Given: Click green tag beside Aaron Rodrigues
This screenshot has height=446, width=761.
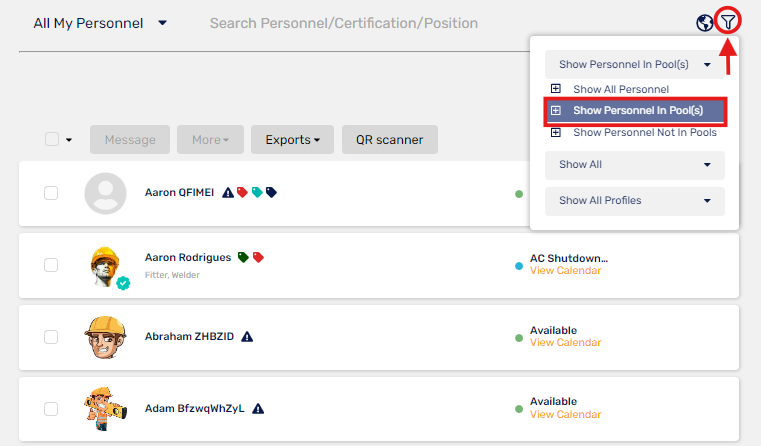Looking at the screenshot, I should [243, 257].
